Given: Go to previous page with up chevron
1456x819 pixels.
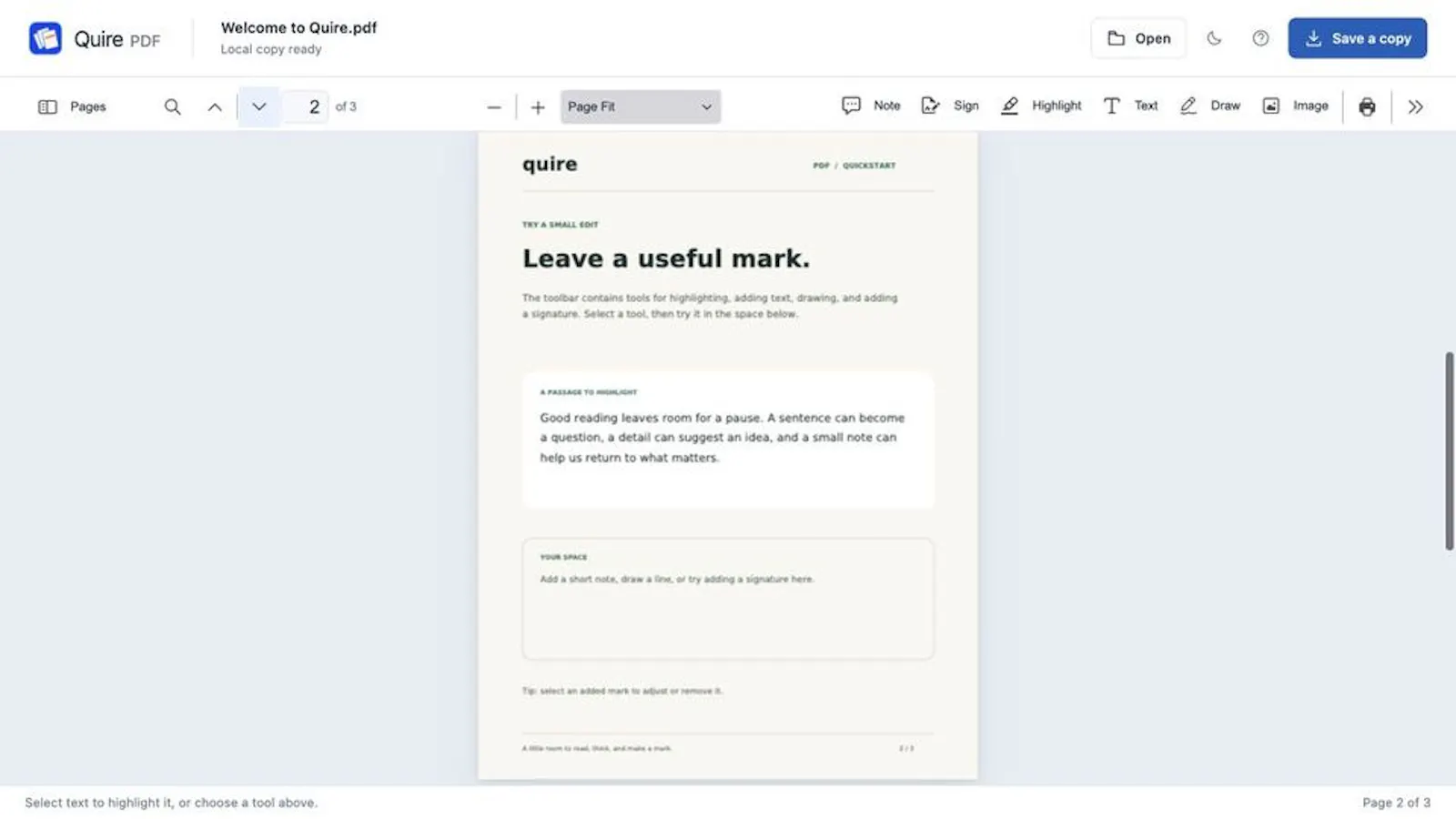Looking at the screenshot, I should [x=215, y=106].
